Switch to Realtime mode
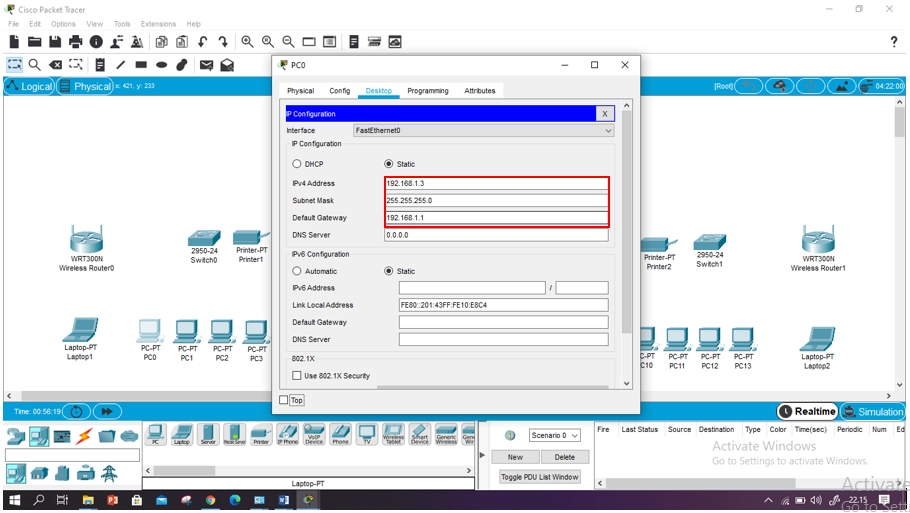This screenshot has width=910, height=513. coord(808,411)
